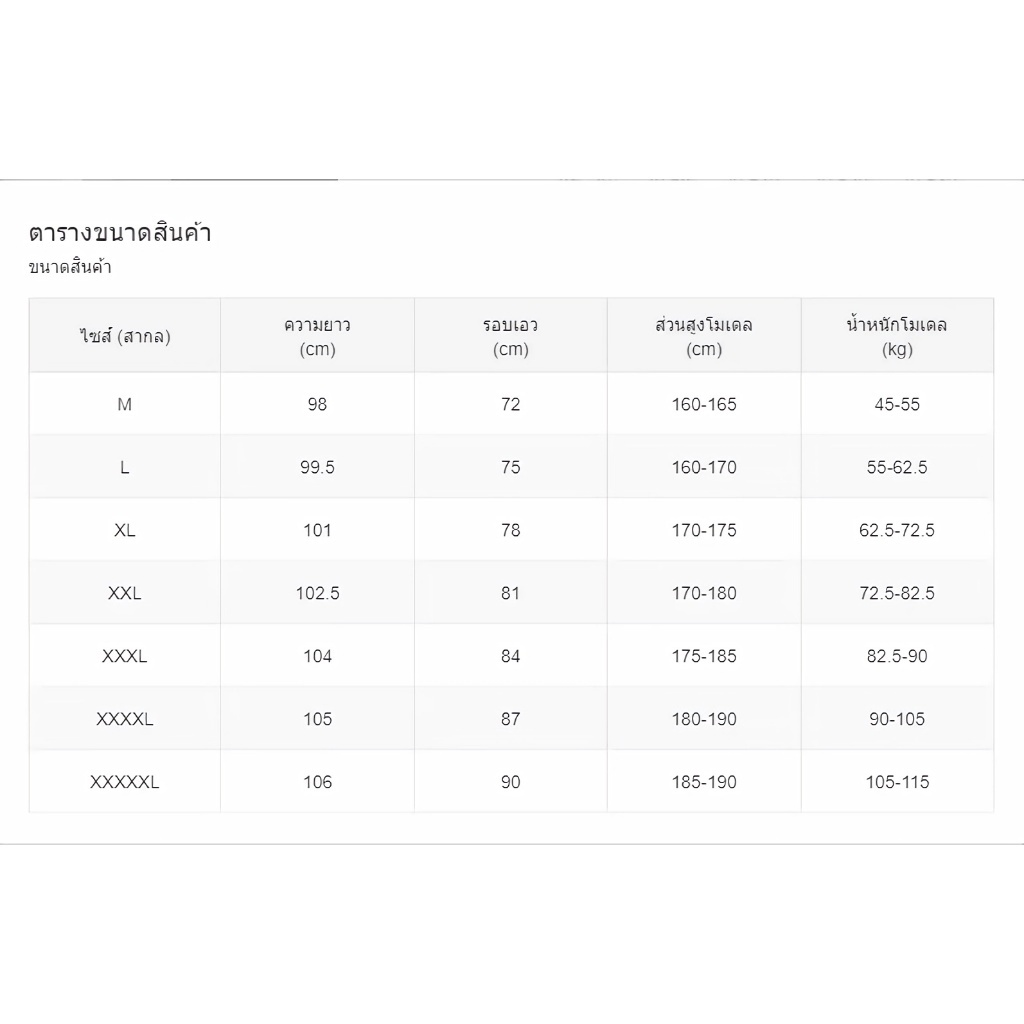
Task: Select the waist value 78
Action: click(x=511, y=530)
